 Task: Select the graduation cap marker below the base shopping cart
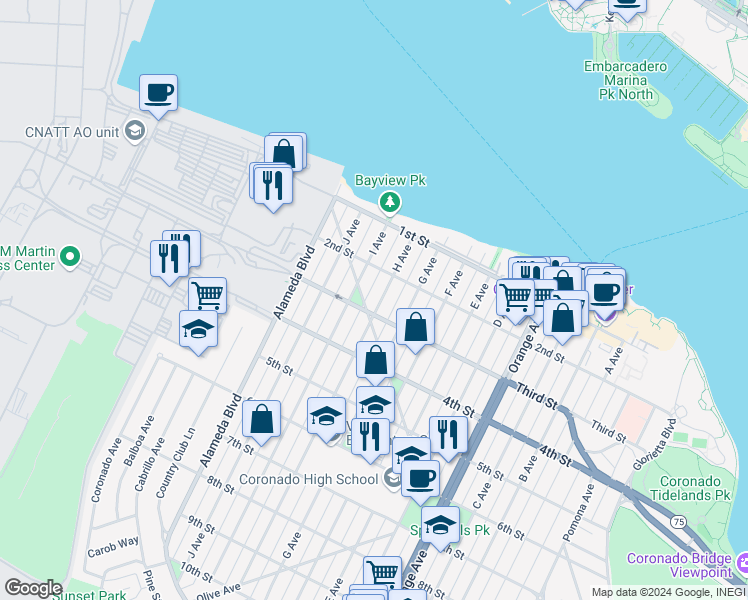tap(198, 331)
